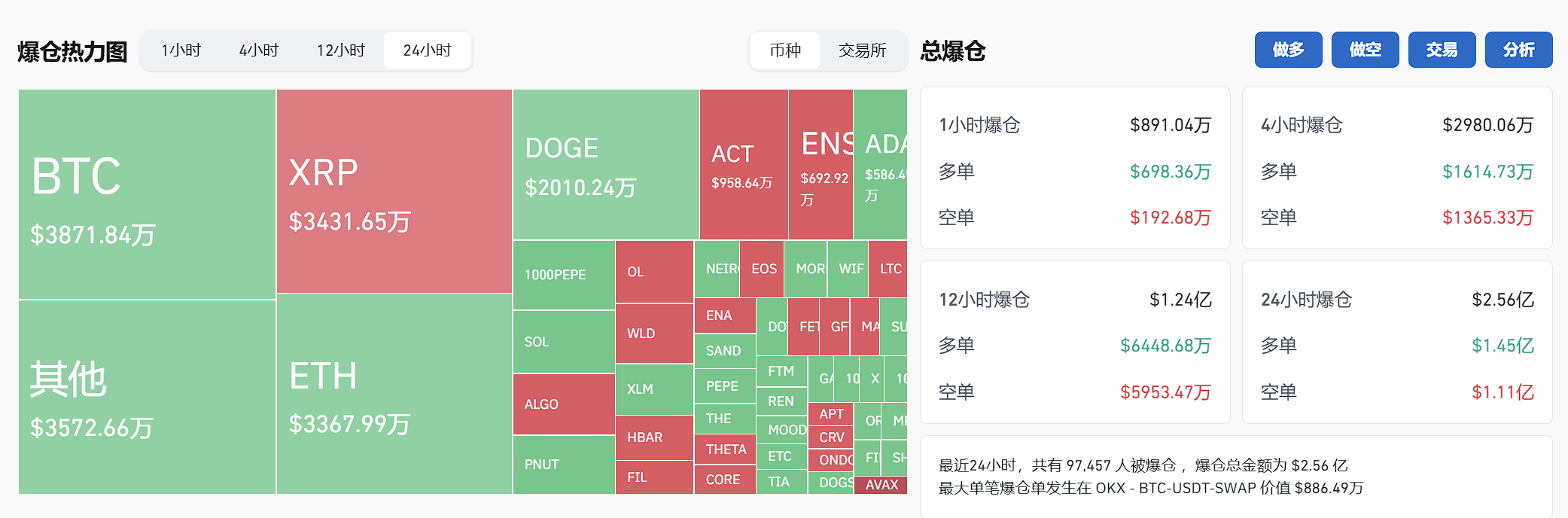This screenshot has height=518, width=1568.
Task: Click the CRV tile
Action: [x=831, y=437]
